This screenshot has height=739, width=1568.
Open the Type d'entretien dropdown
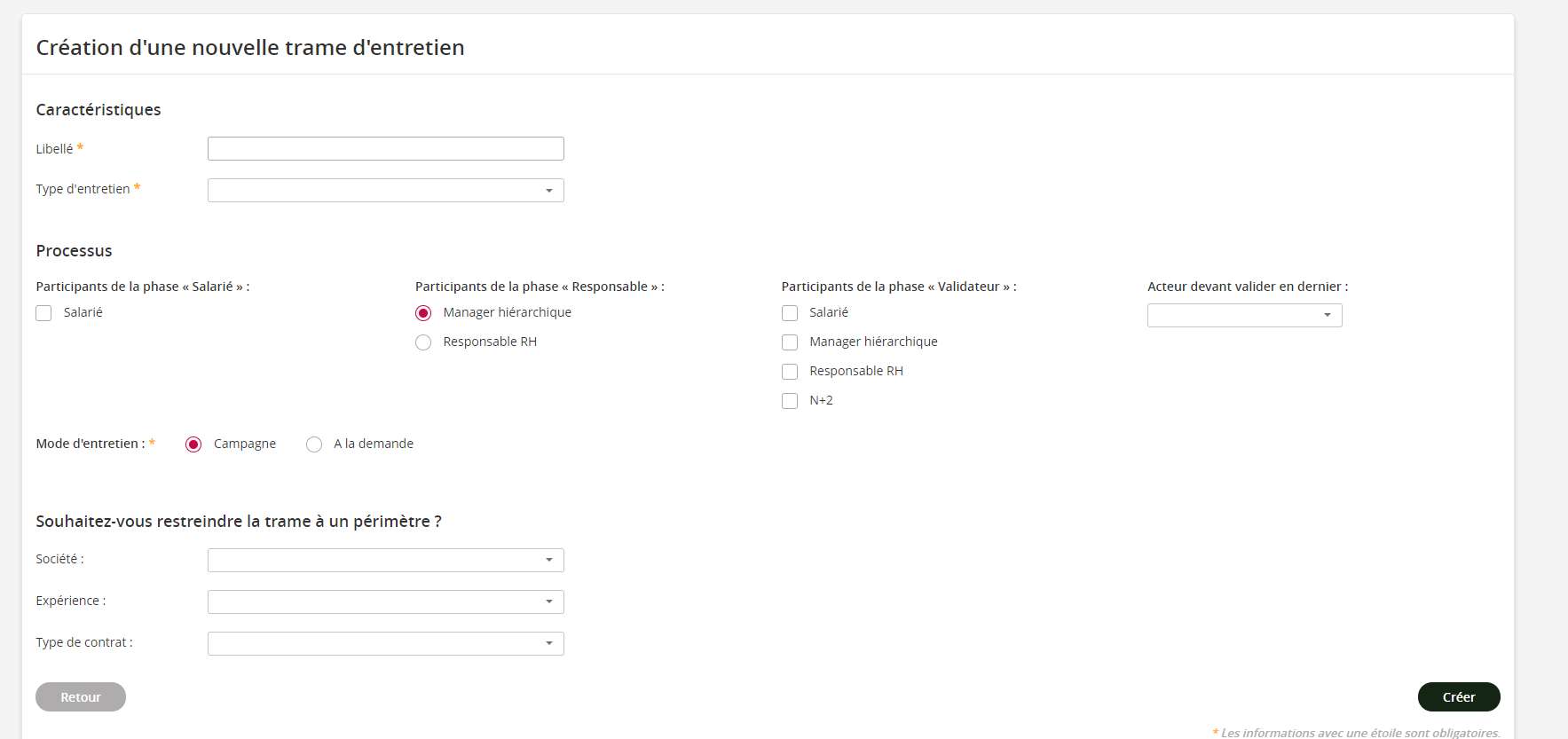[385, 191]
